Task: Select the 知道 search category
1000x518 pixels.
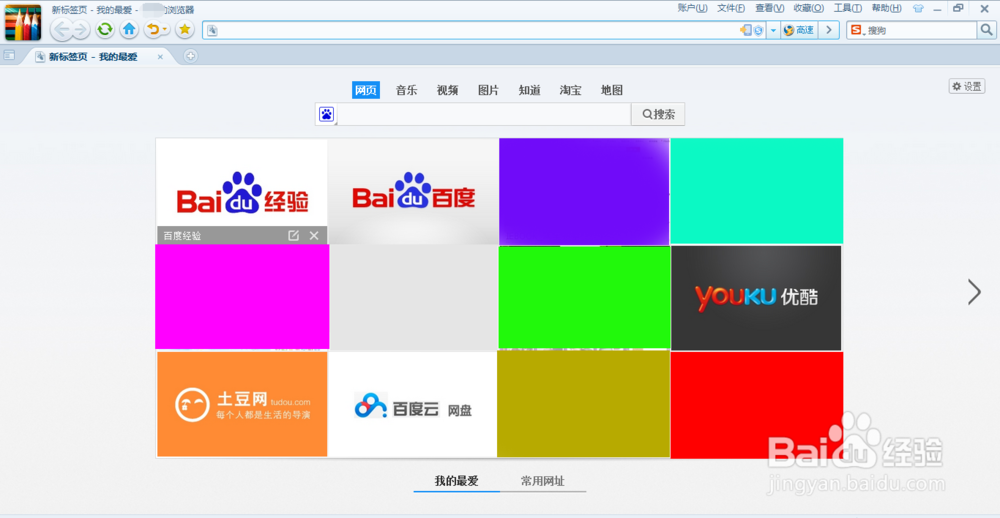Action: [529, 90]
